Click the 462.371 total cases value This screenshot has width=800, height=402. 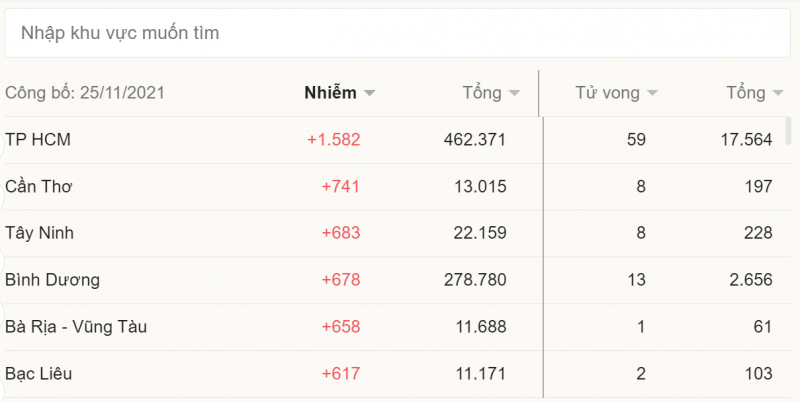tap(475, 140)
